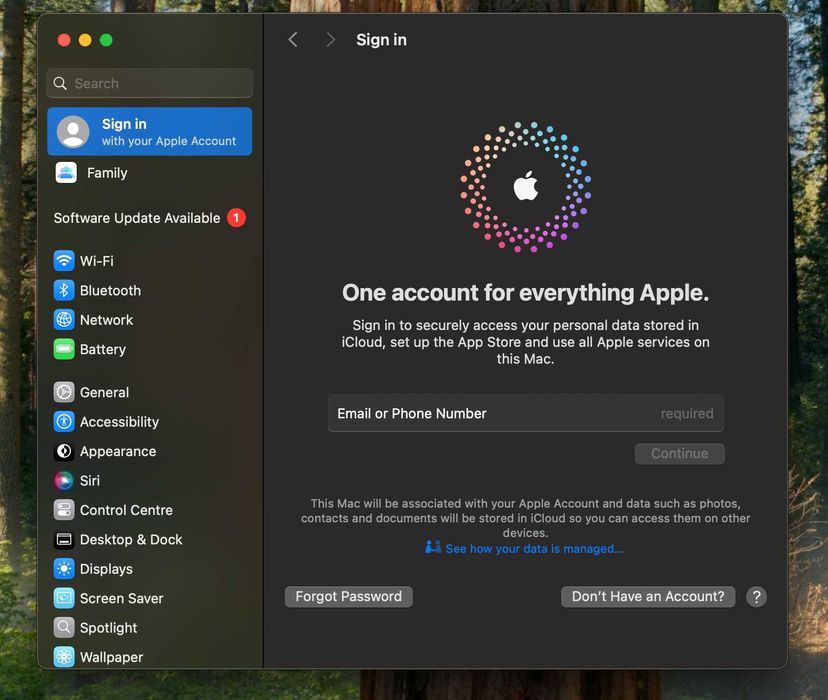The image size is (828, 700).
Task: Click the Continue button
Action: (680, 454)
